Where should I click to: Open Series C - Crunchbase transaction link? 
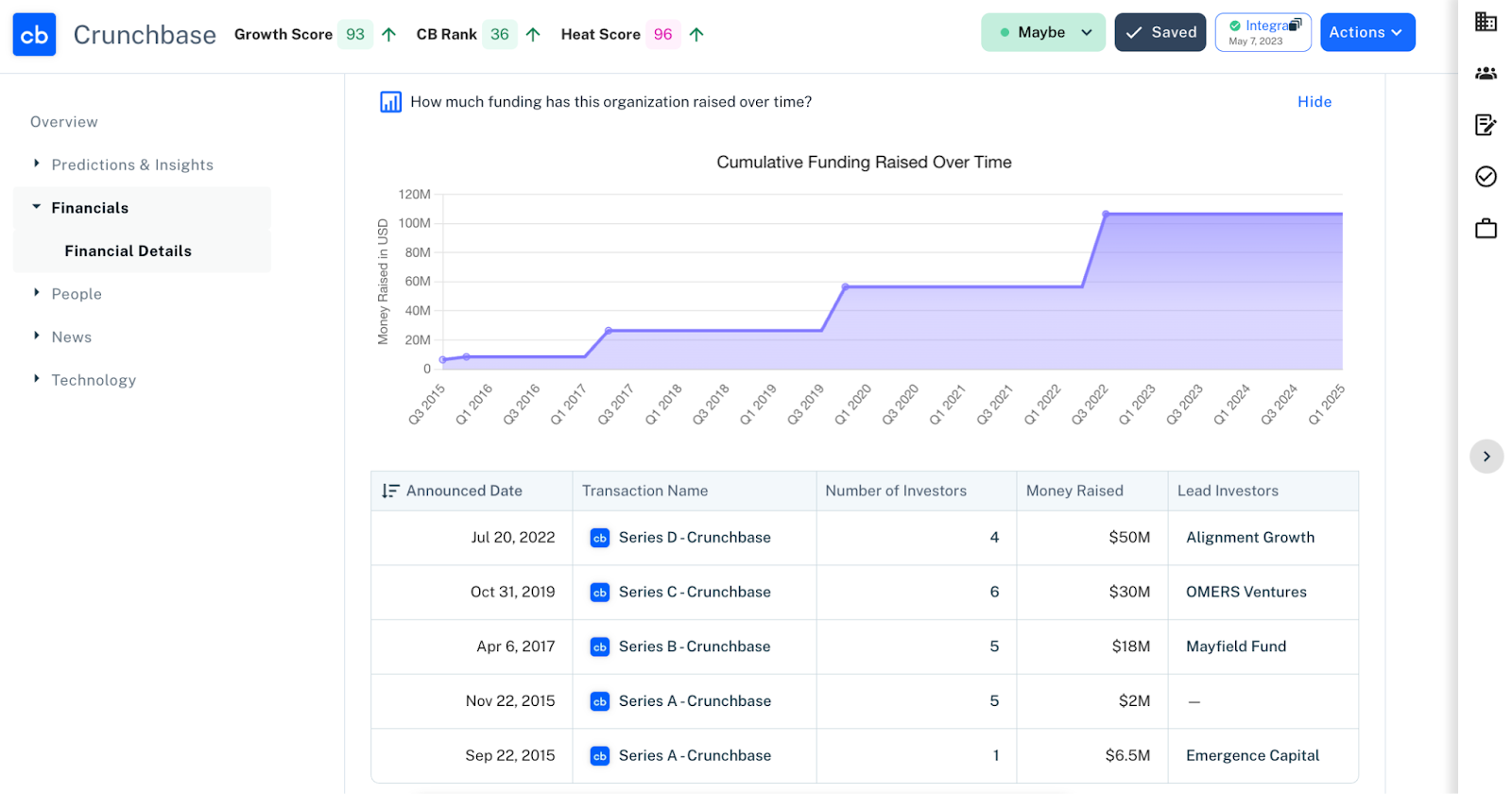coord(695,593)
